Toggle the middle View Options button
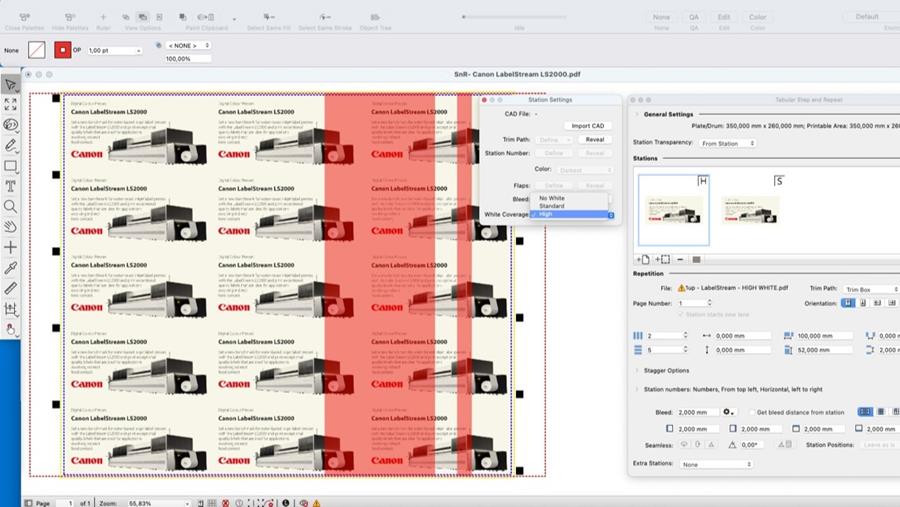 (x=142, y=18)
